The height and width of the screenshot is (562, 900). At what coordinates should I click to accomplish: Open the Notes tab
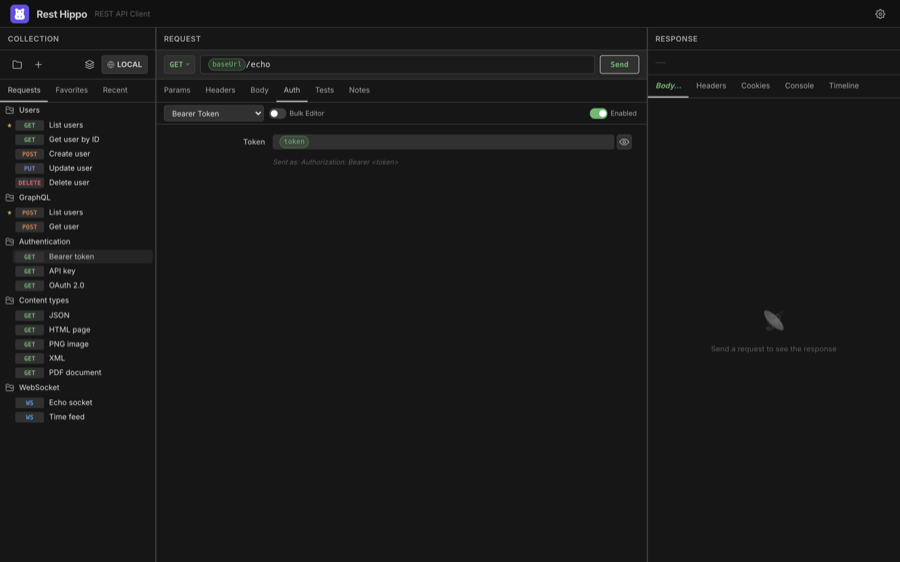pyautogui.click(x=359, y=90)
